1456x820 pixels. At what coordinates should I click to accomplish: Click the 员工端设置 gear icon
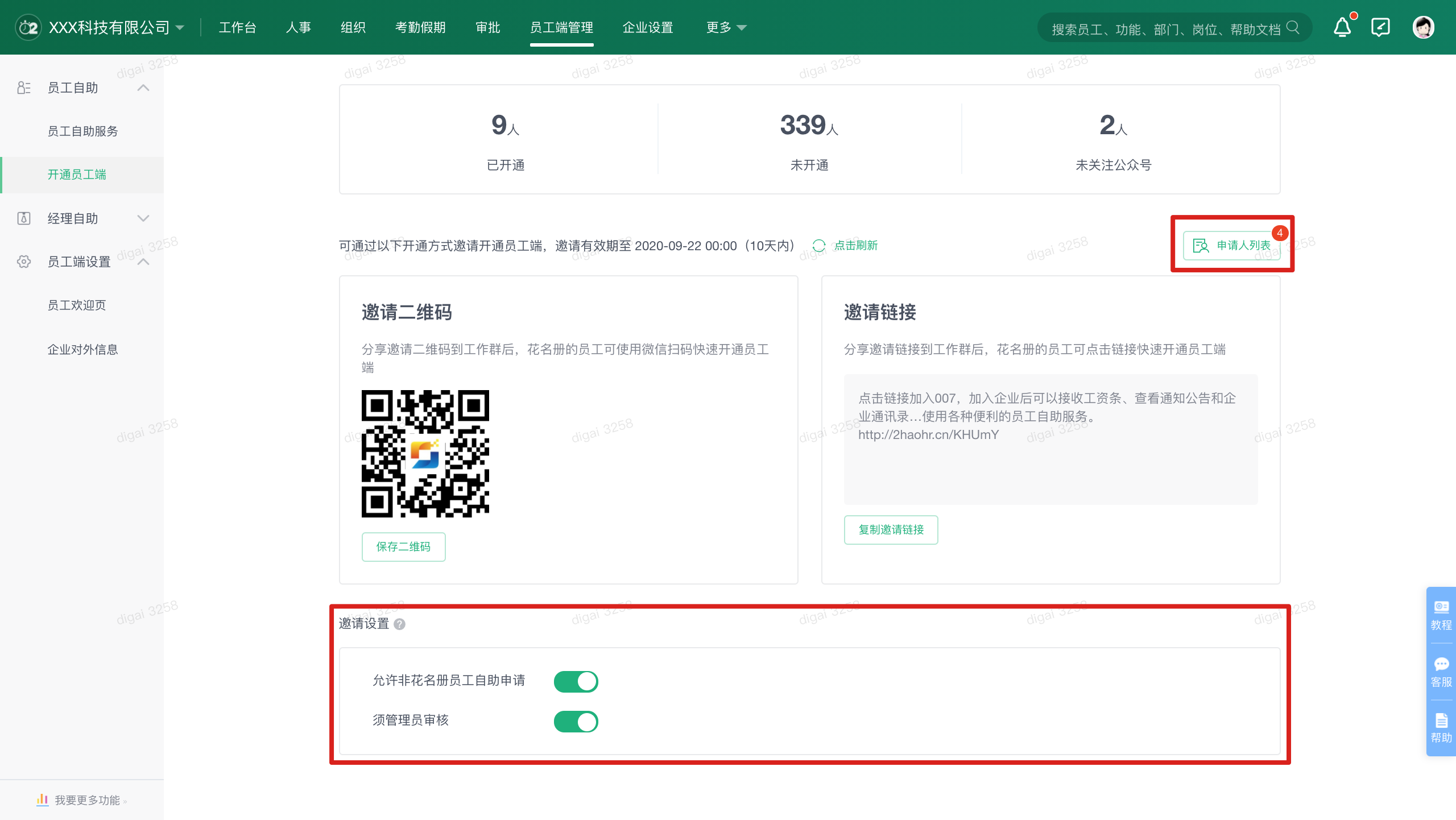coord(24,262)
